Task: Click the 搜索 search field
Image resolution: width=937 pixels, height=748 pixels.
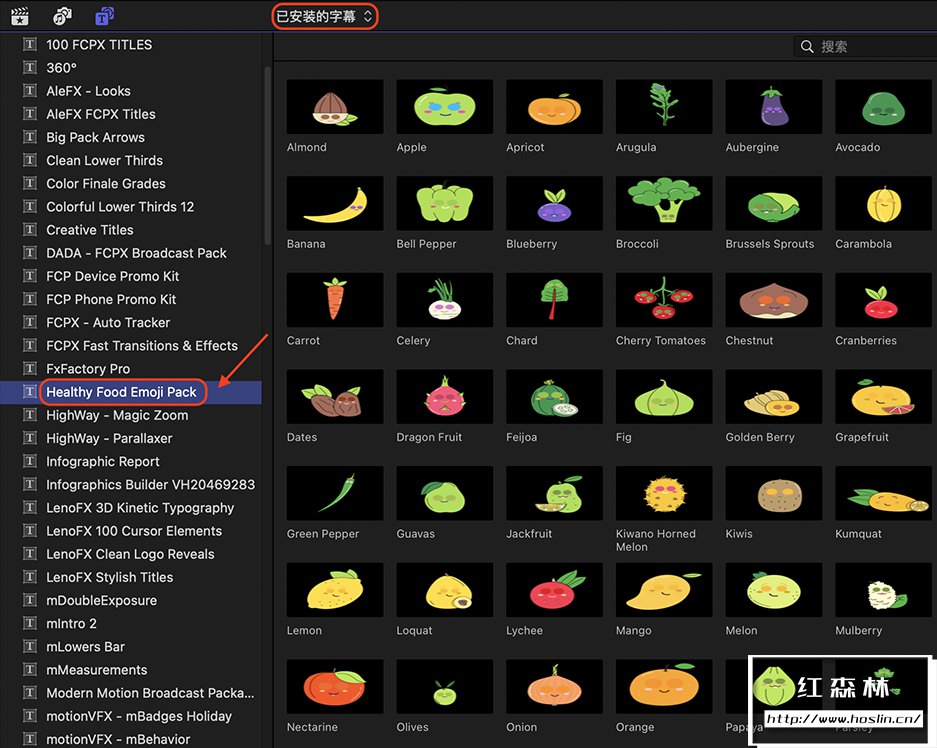Action: (x=865, y=47)
